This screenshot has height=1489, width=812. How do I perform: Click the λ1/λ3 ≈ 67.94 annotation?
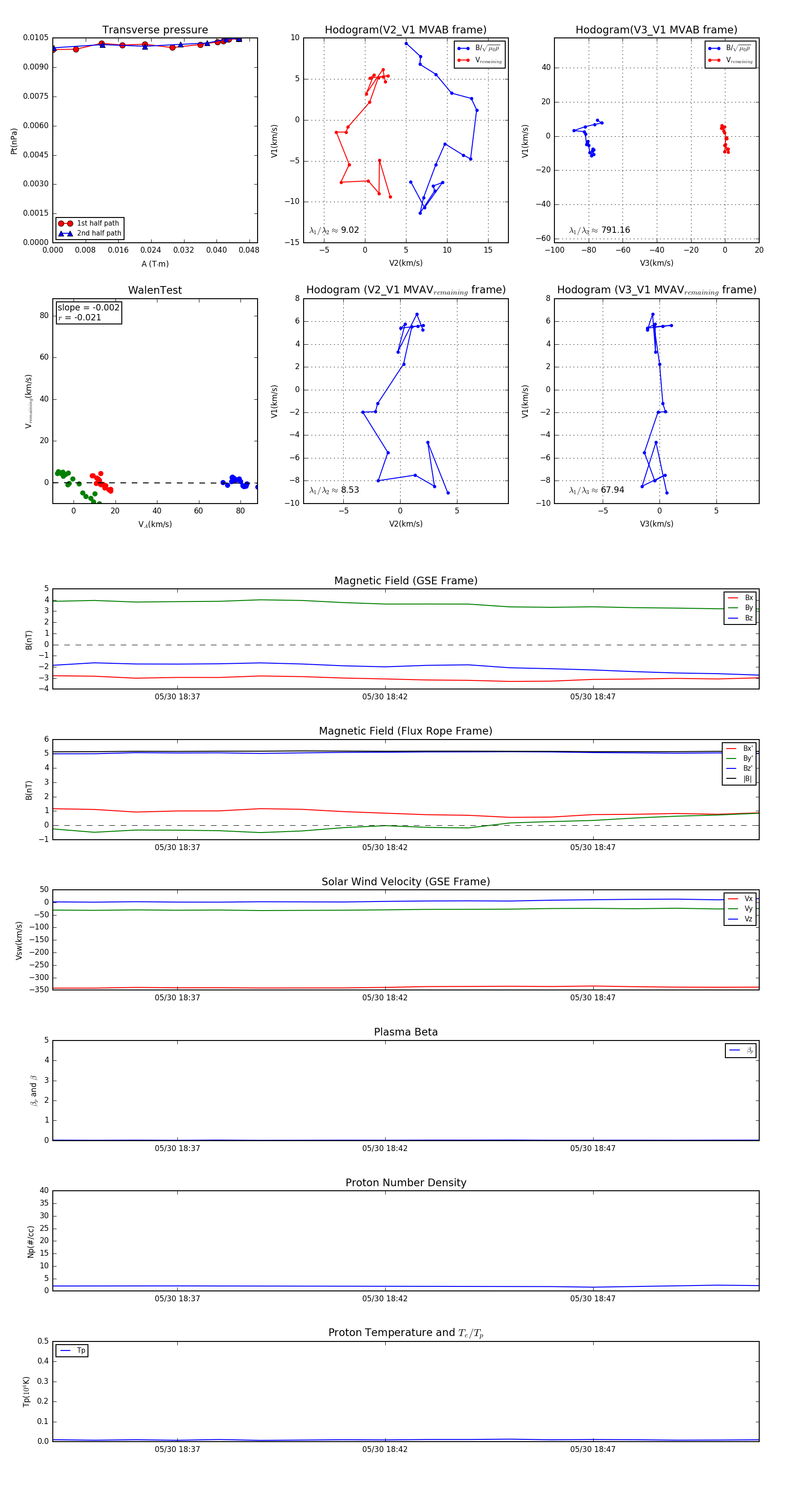[x=596, y=490]
